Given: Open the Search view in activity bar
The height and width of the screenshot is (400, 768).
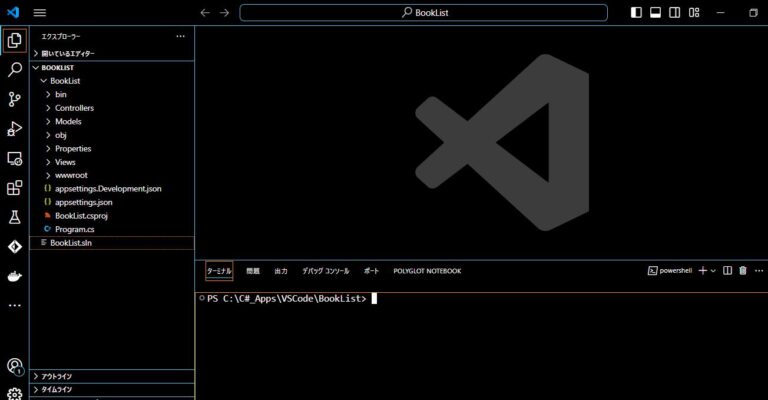Looking at the screenshot, I should pos(14,70).
